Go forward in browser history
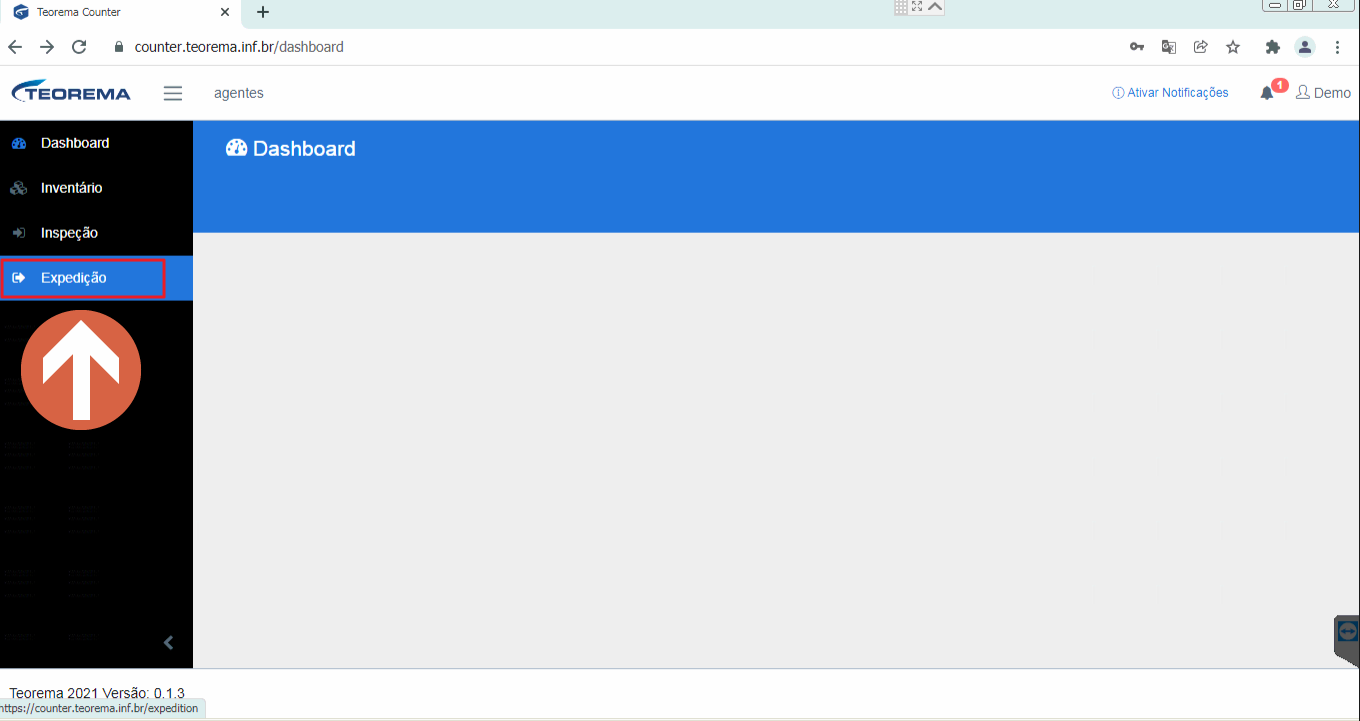Image resolution: width=1360 pixels, height=721 pixels. point(47,47)
